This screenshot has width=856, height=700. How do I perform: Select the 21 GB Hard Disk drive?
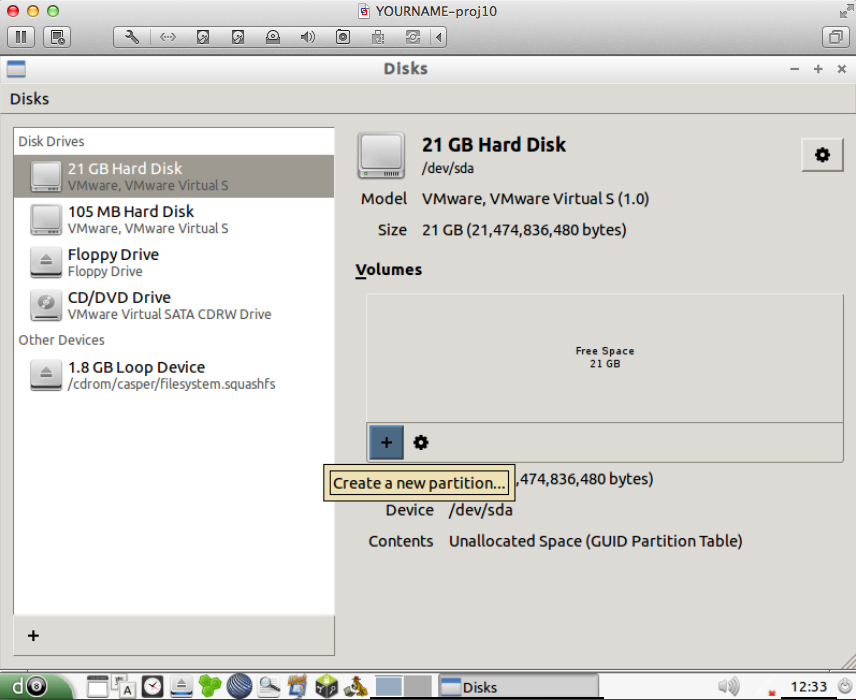pos(174,176)
